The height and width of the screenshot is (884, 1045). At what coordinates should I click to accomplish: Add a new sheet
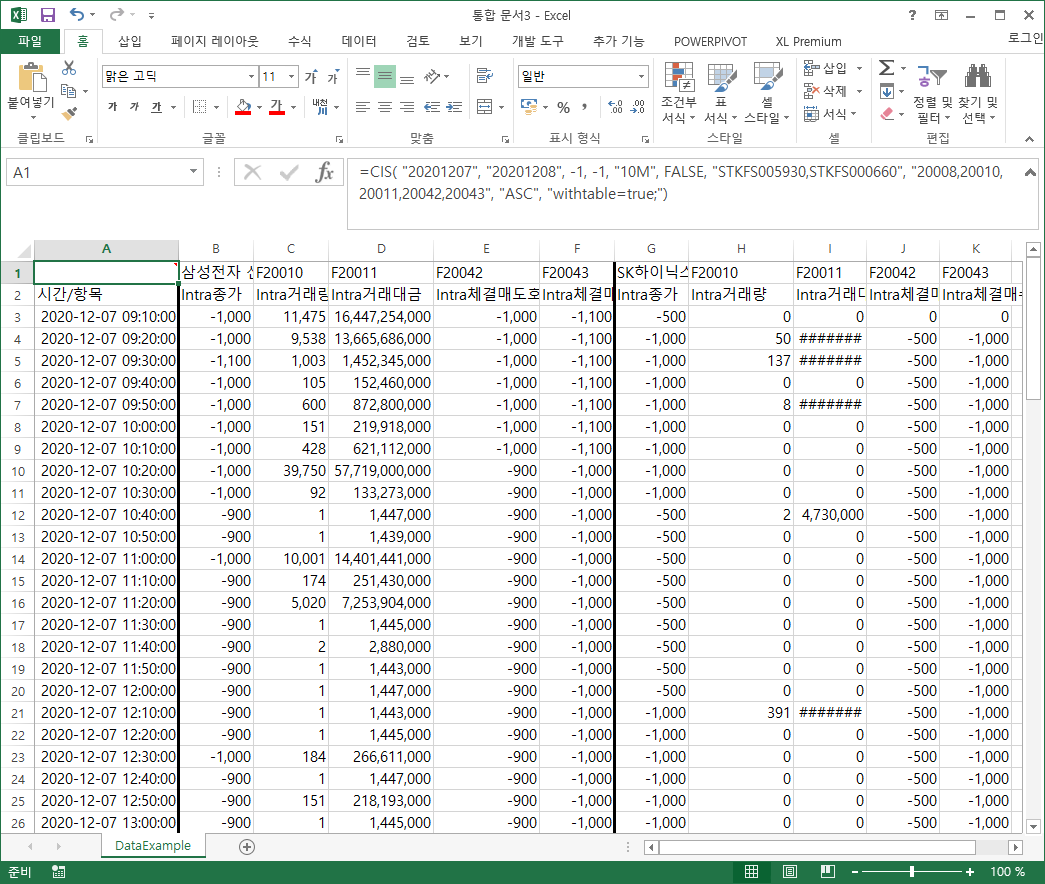coord(247,847)
